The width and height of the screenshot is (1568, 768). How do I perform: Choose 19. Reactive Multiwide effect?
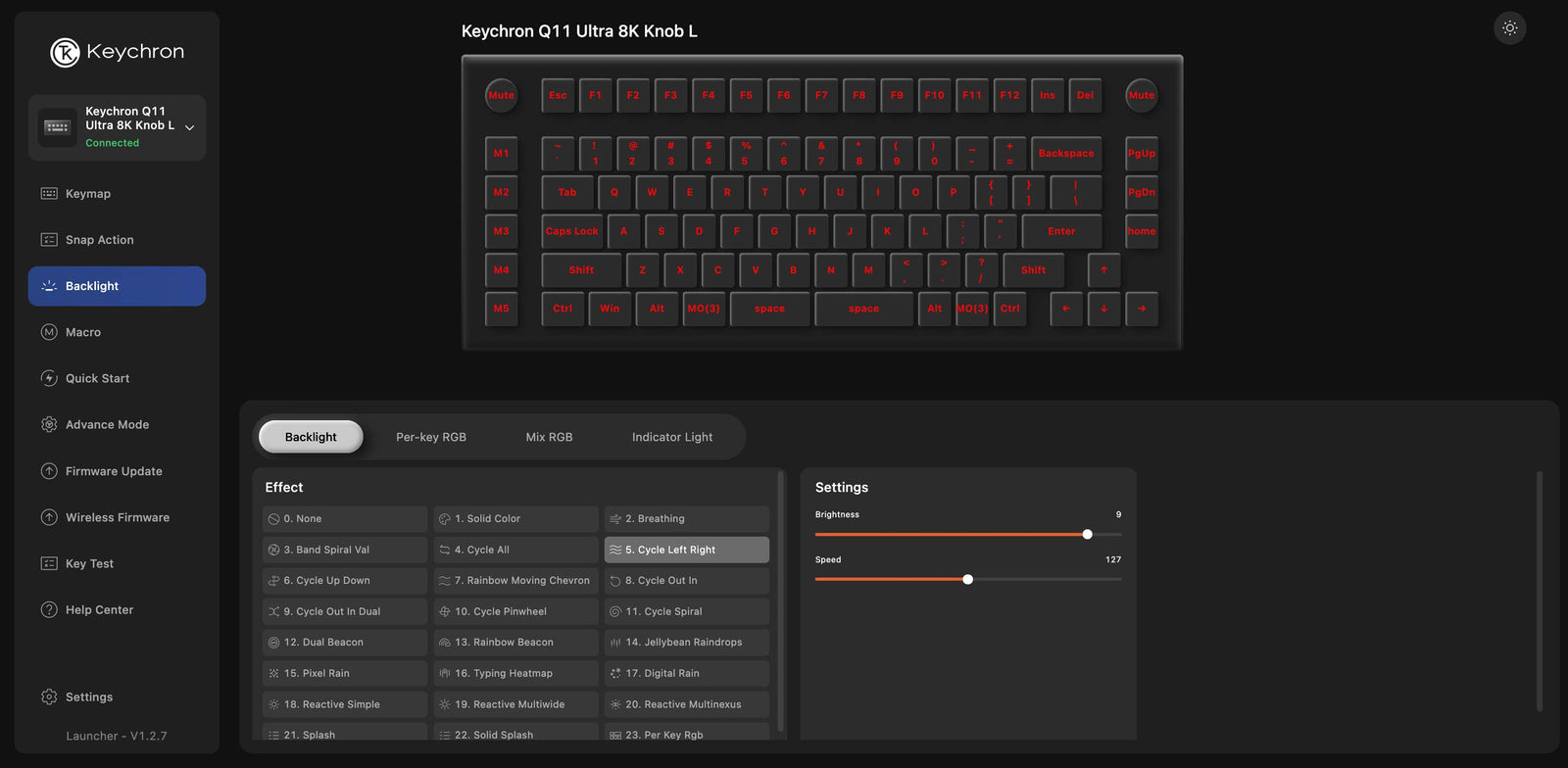516,704
